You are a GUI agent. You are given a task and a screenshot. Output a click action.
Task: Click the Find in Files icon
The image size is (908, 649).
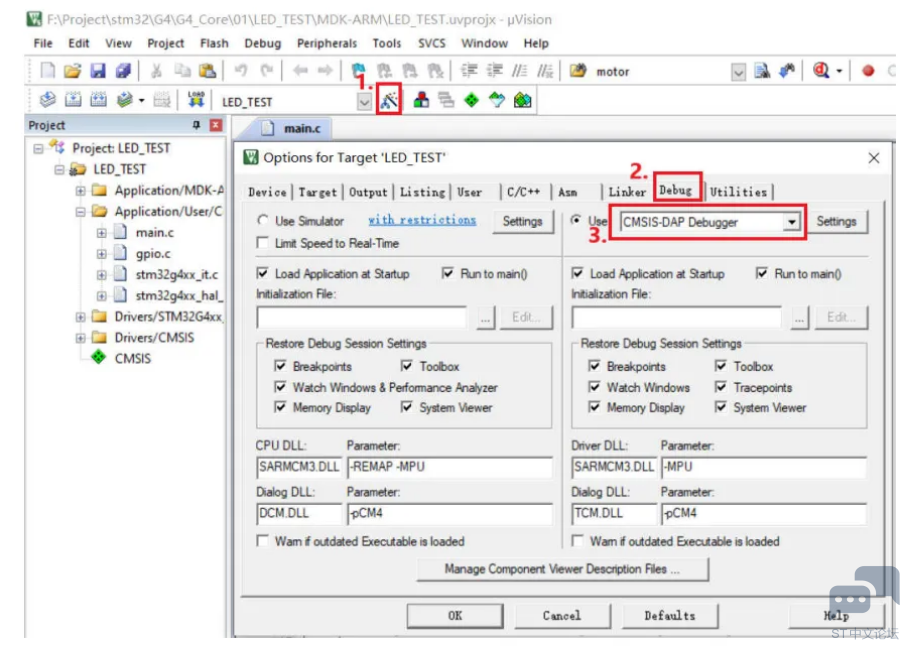point(762,71)
